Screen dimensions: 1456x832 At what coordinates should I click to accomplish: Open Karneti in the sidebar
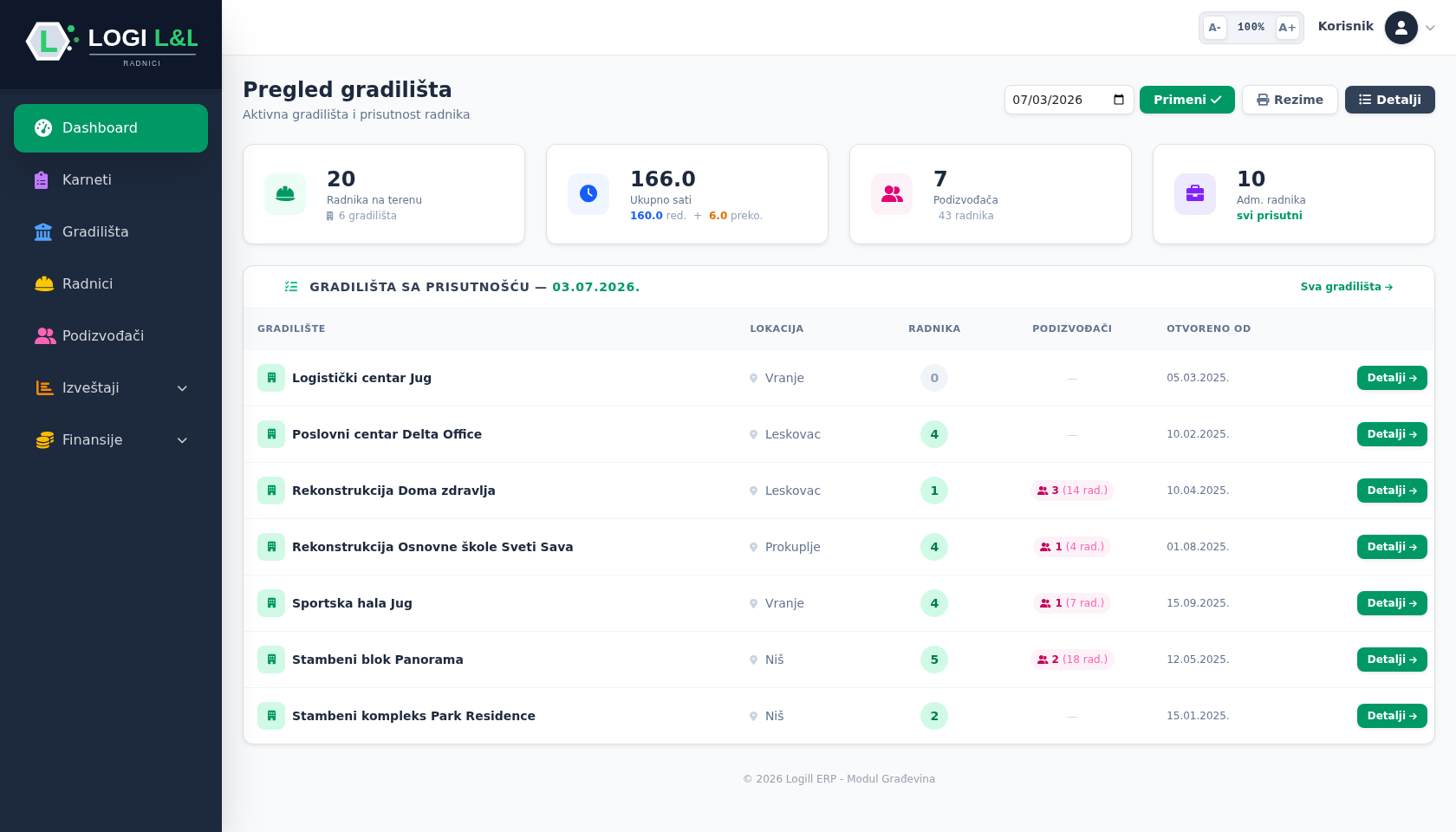pos(111,180)
